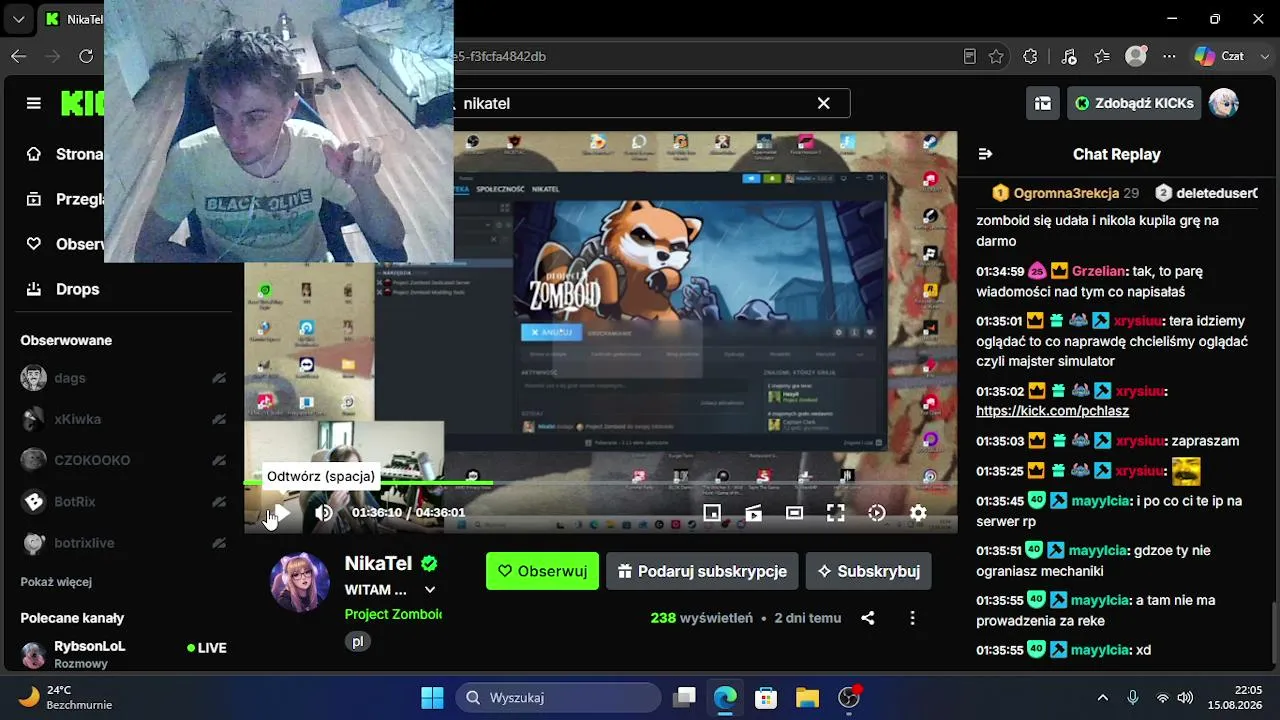Click chat username Grzelian
The width and height of the screenshot is (1280, 720).
coord(1098,271)
